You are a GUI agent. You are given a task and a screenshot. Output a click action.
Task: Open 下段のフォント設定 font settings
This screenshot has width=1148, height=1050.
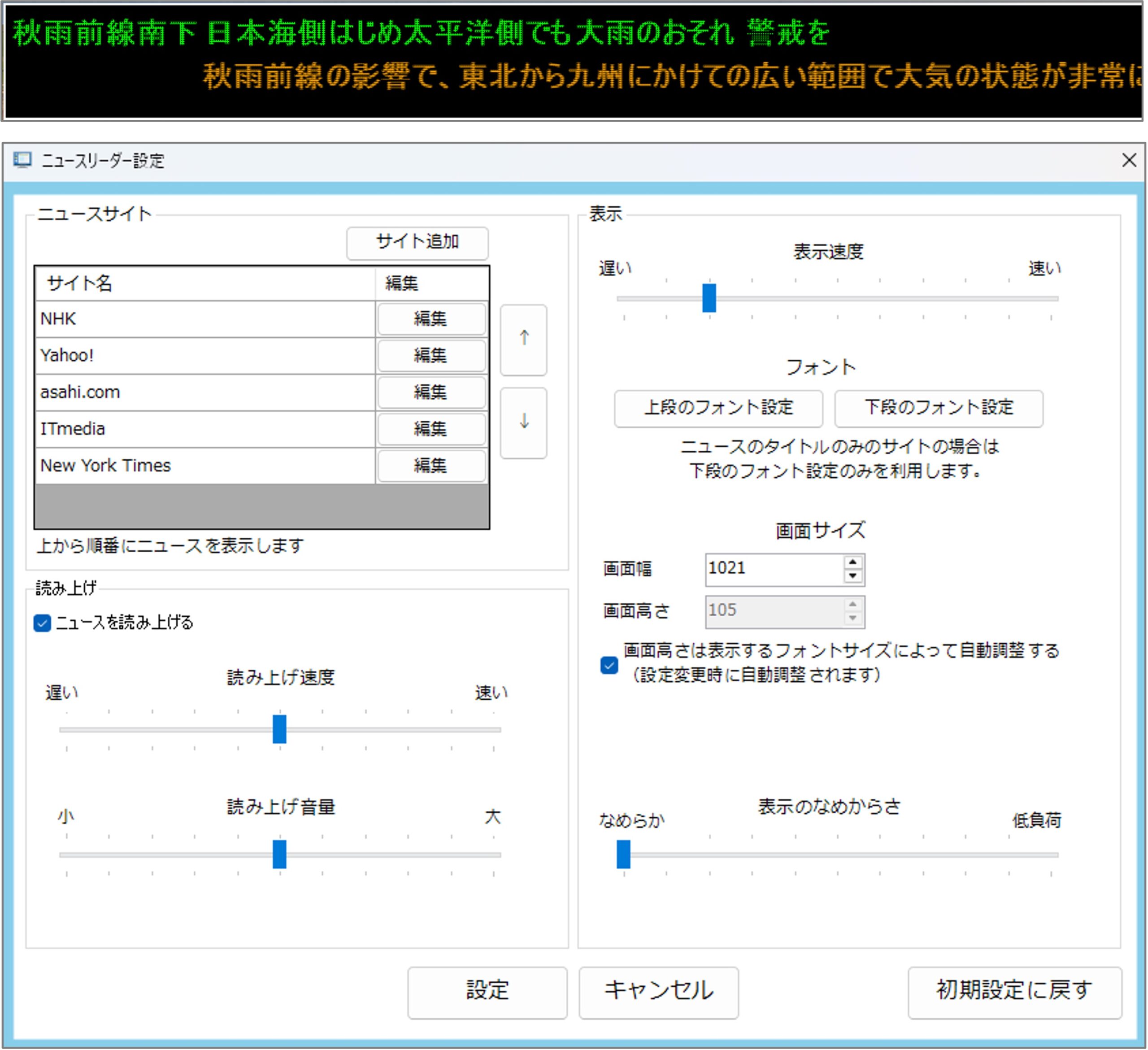939,408
